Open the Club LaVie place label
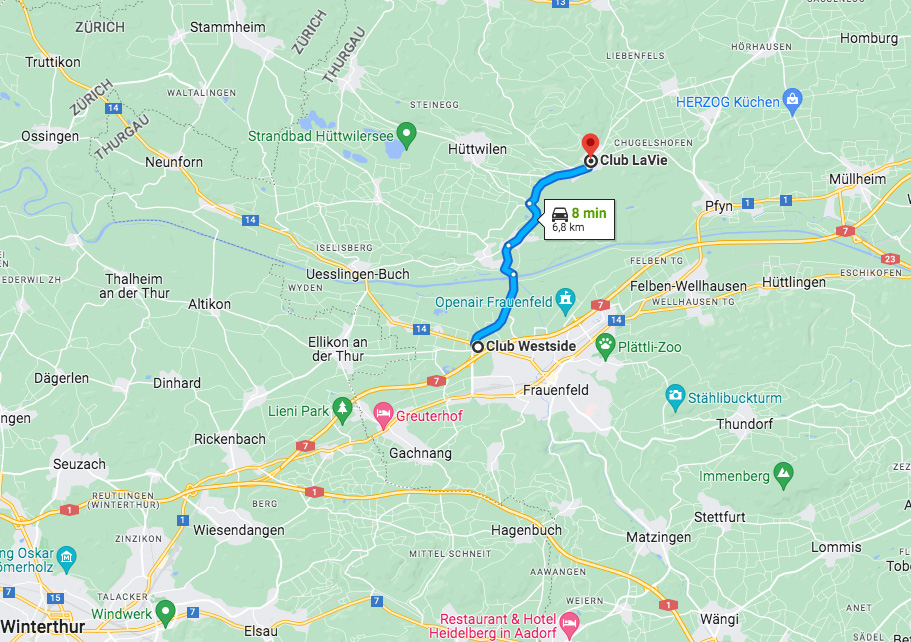Image resolution: width=911 pixels, height=642 pixels. pos(633,160)
